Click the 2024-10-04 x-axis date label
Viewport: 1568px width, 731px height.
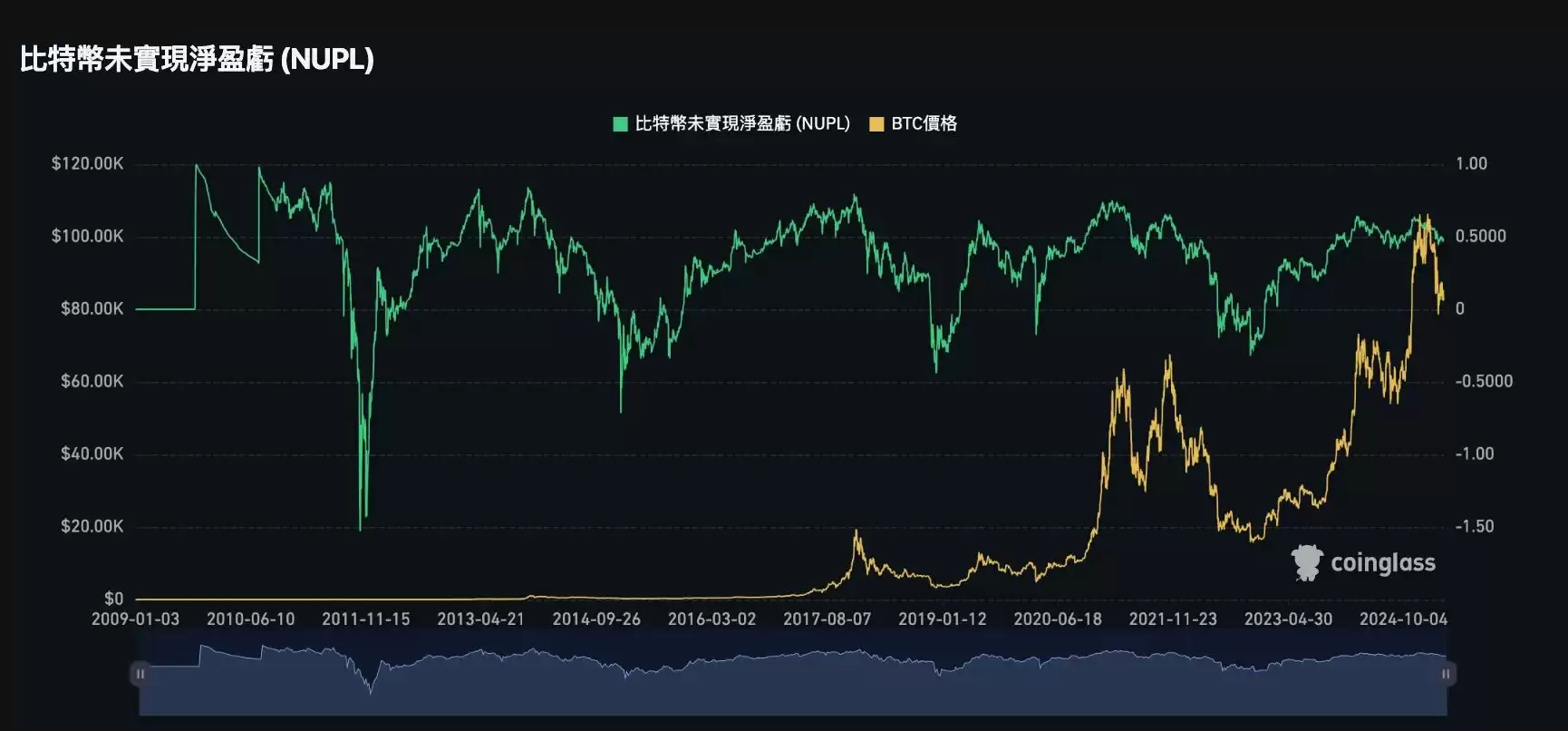click(1403, 619)
